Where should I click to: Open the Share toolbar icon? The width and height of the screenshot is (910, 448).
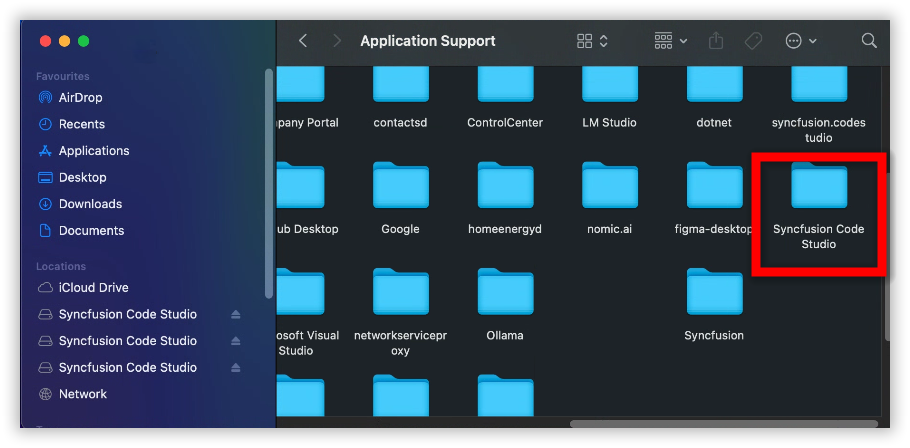(716, 41)
